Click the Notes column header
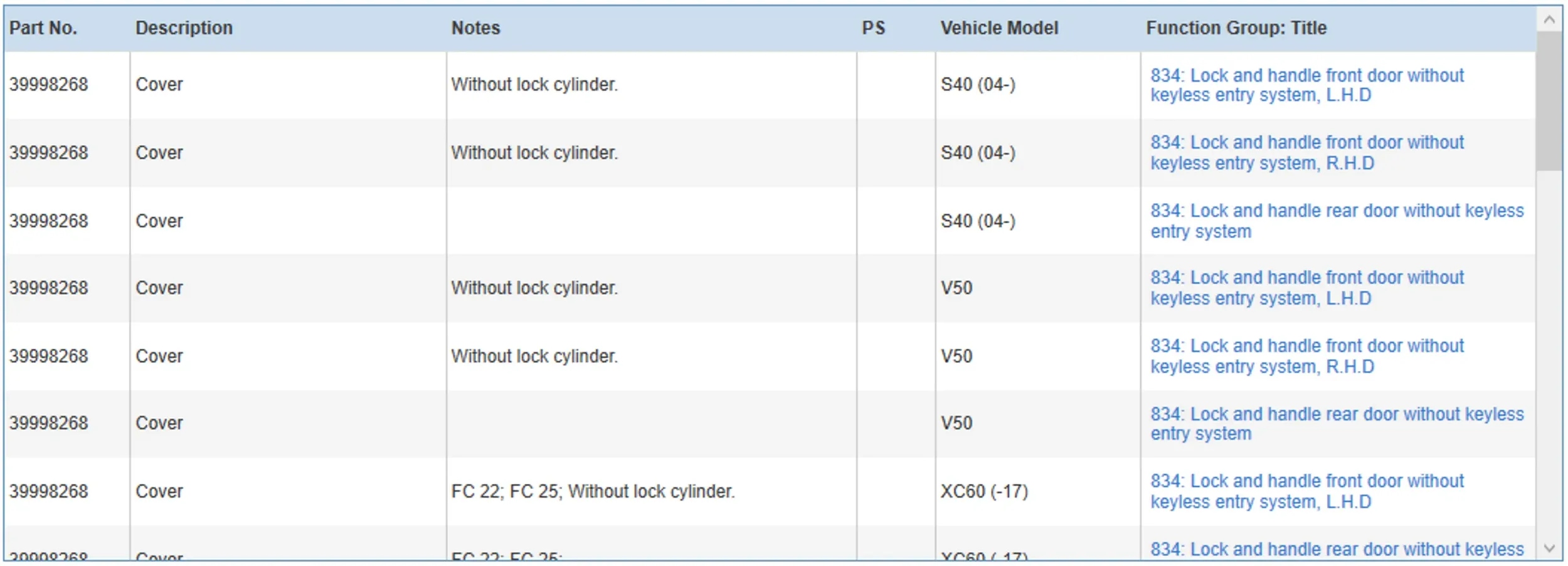This screenshot has height=566, width=1568. tap(475, 28)
